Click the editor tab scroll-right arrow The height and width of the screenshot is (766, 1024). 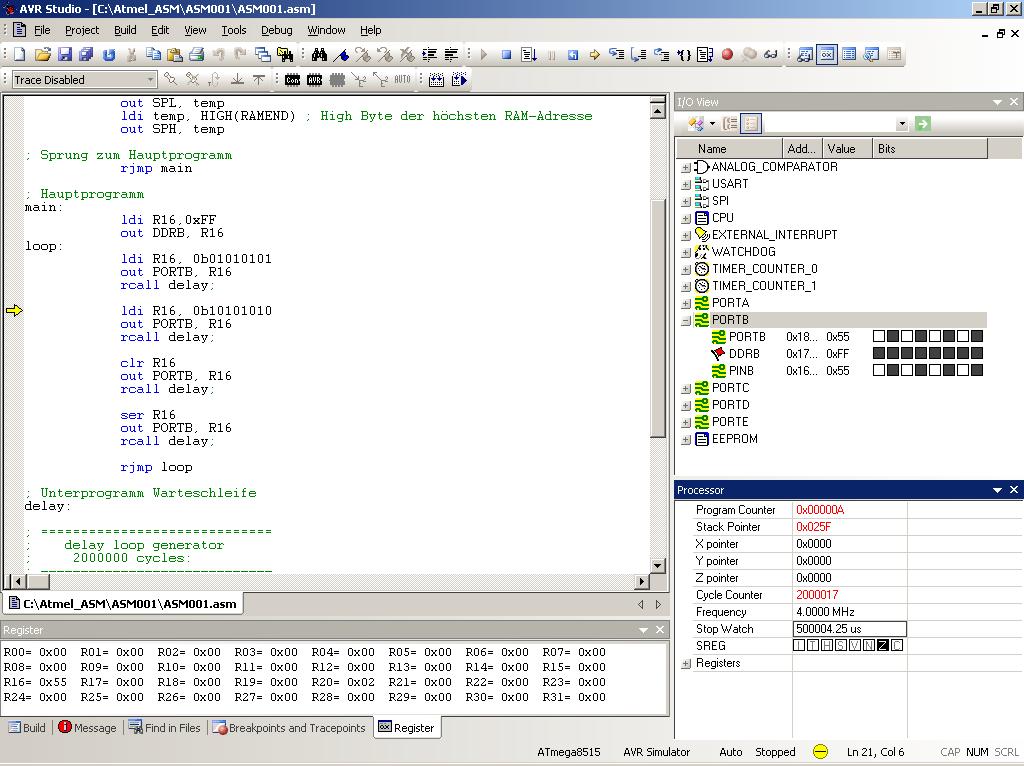point(658,605)
